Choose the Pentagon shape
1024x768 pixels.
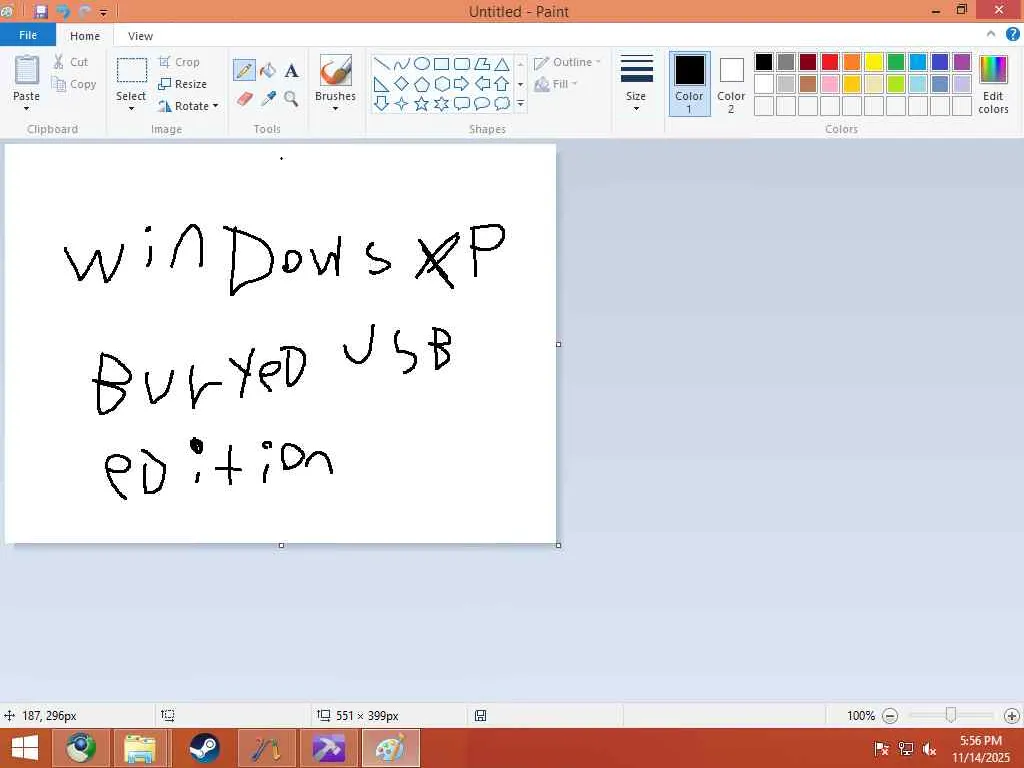pos(422,84)
